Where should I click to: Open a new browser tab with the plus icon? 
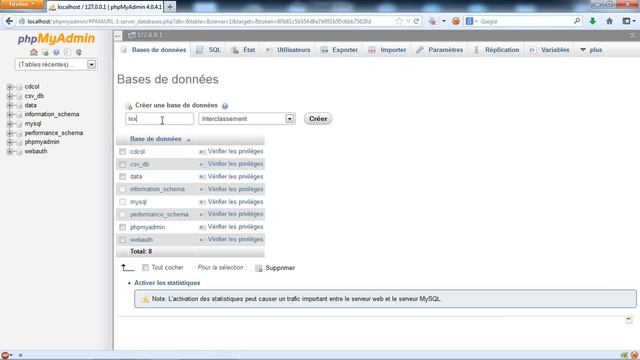tap(170, 7)
